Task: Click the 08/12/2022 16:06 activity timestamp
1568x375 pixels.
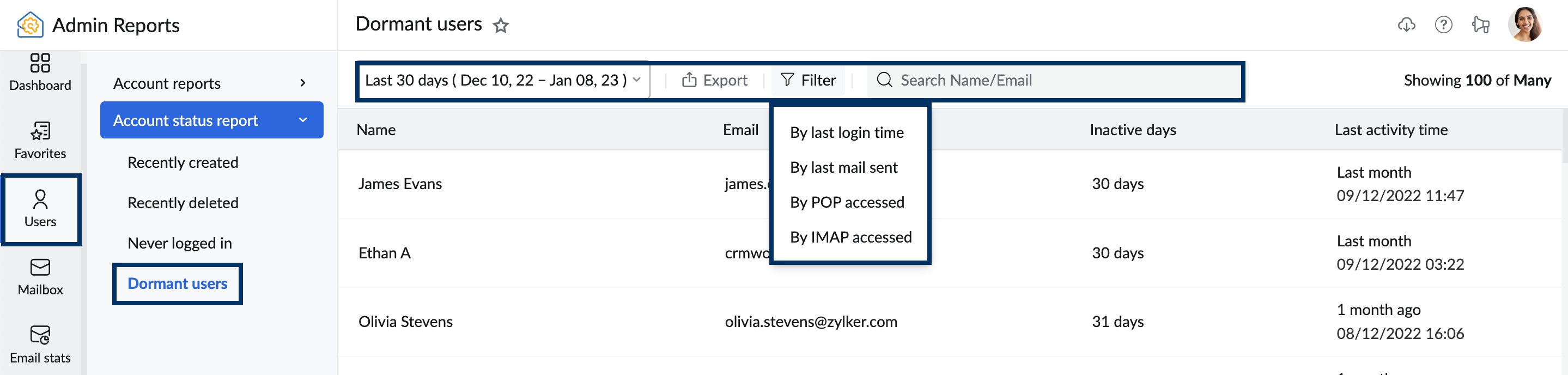Action: tap(1400, 334)
